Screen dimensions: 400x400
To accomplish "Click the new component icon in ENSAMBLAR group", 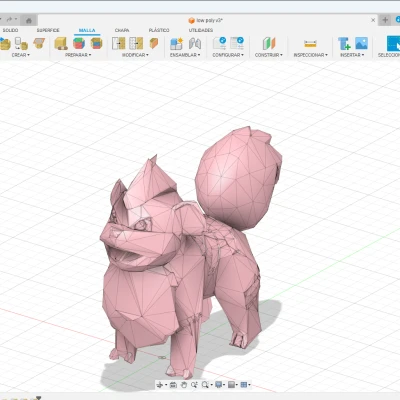I will pos(176,44).
